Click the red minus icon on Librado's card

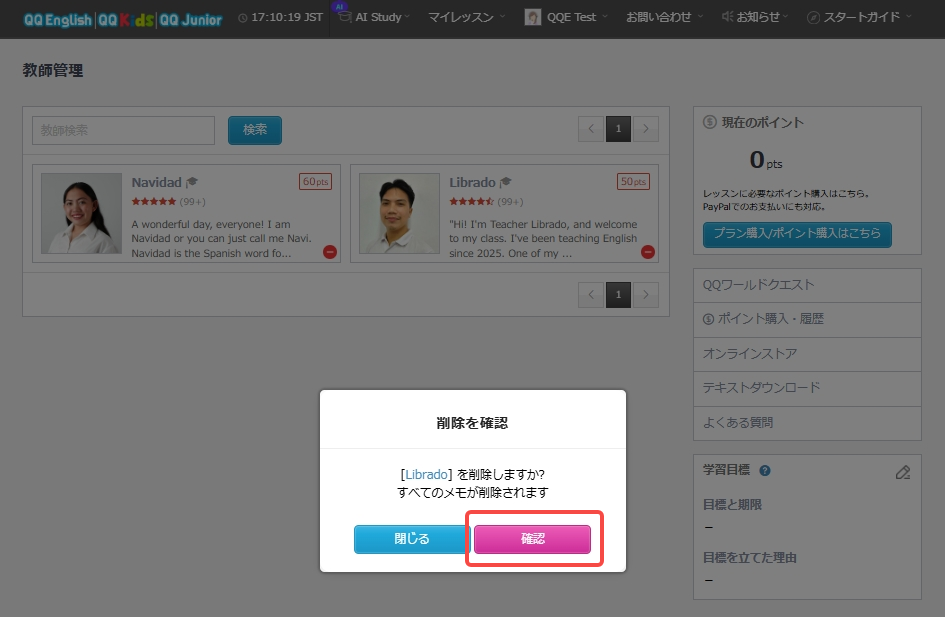[647, 253]
